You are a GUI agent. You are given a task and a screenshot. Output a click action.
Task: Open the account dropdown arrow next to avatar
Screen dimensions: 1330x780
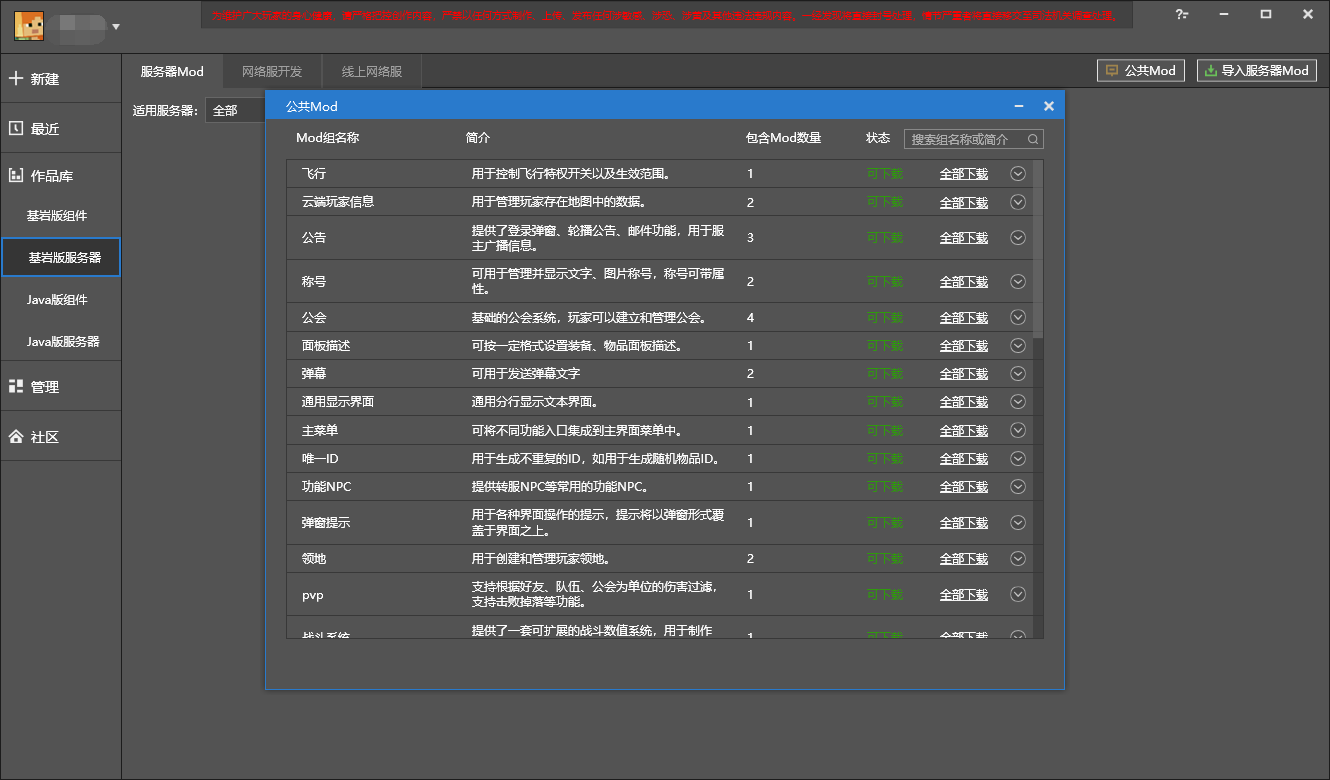coord(116,26)
